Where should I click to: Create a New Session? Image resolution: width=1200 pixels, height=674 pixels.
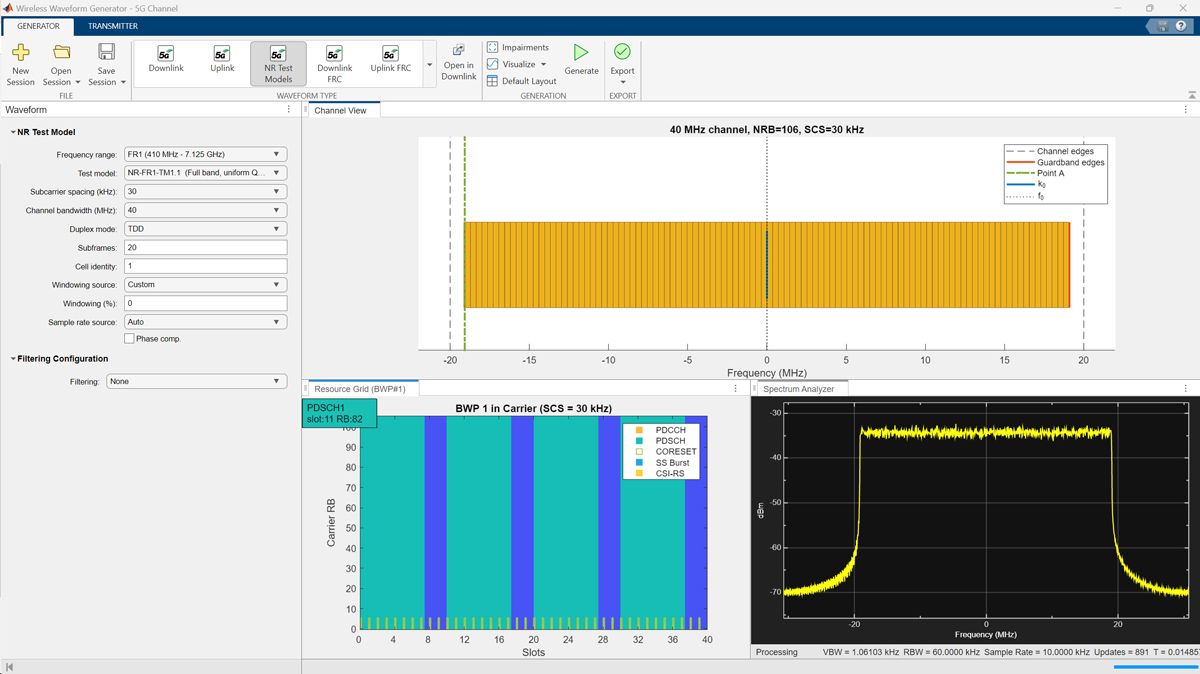pyautogui.click(x=20, y=62)
